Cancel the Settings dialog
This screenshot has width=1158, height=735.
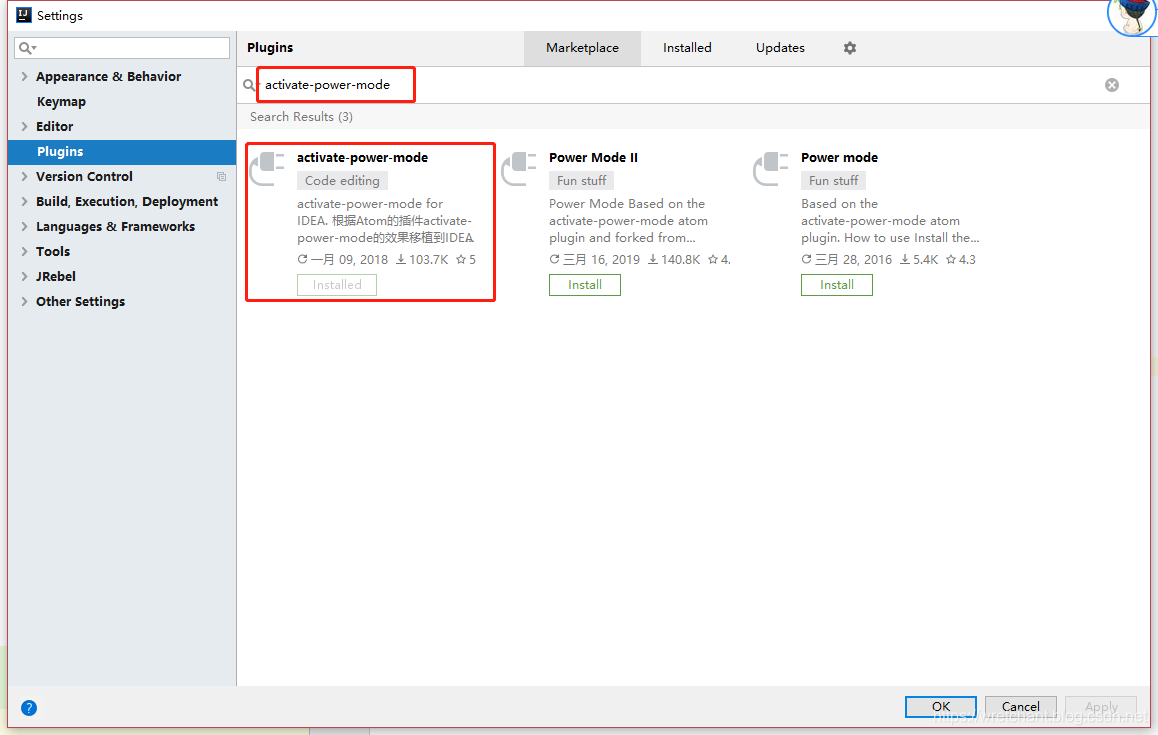1021,706
